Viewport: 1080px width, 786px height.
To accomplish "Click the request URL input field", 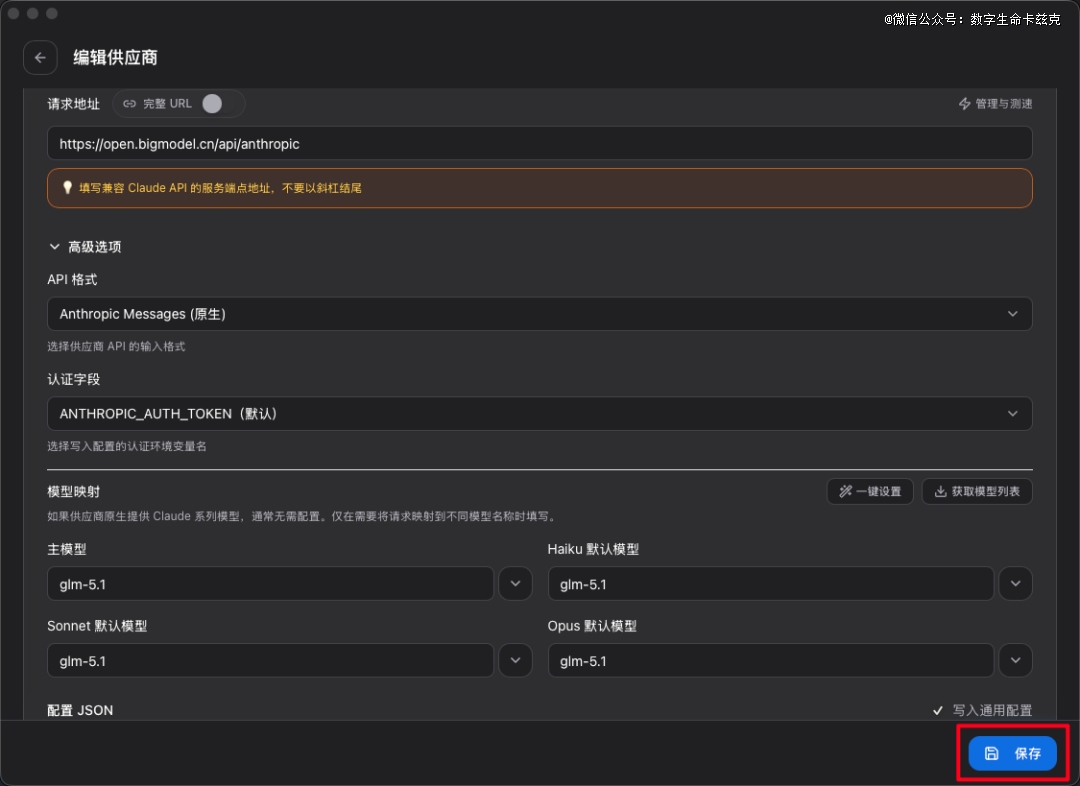I will [x=539, y=144].
